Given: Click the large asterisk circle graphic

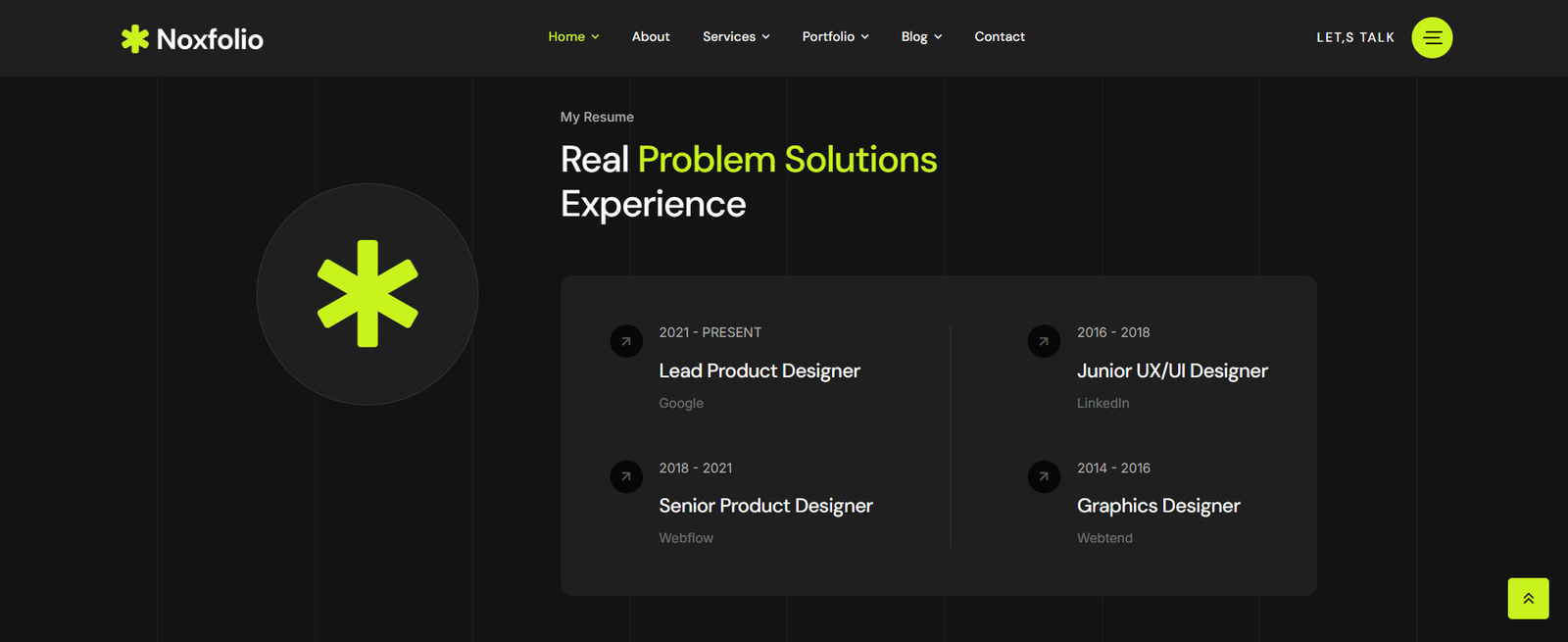Looking at the screenshot, I should pyautogui.click(x=367, y=294).
